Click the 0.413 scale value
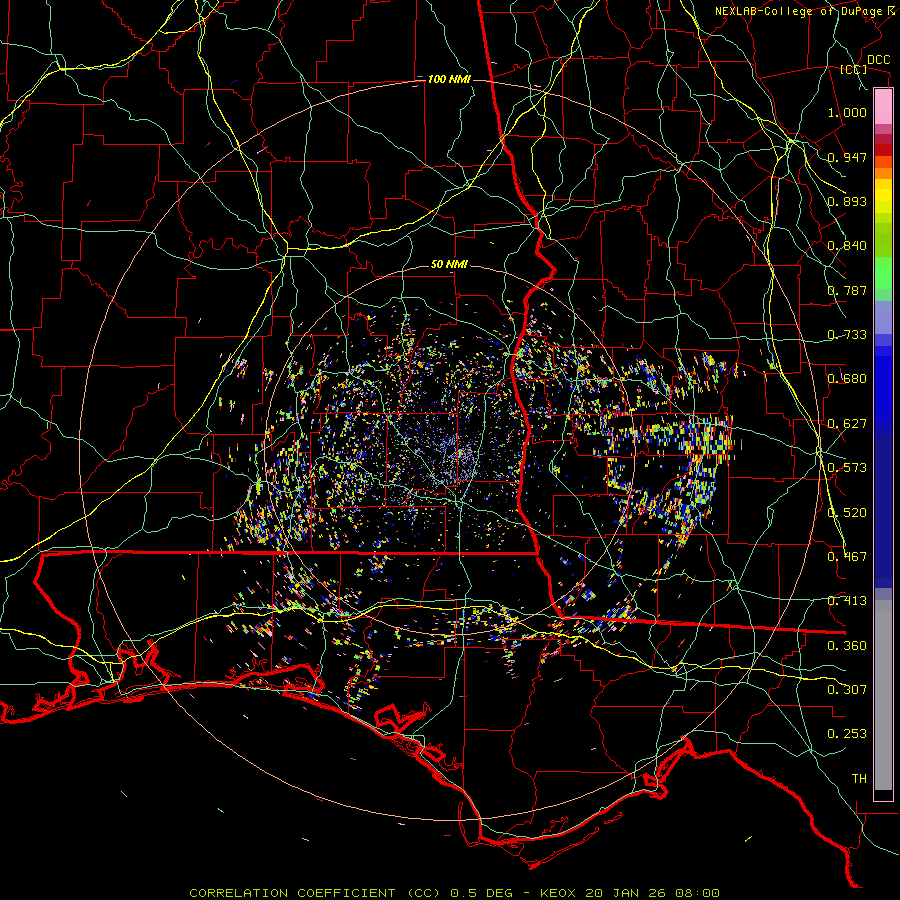 click(x=847, y=601)
